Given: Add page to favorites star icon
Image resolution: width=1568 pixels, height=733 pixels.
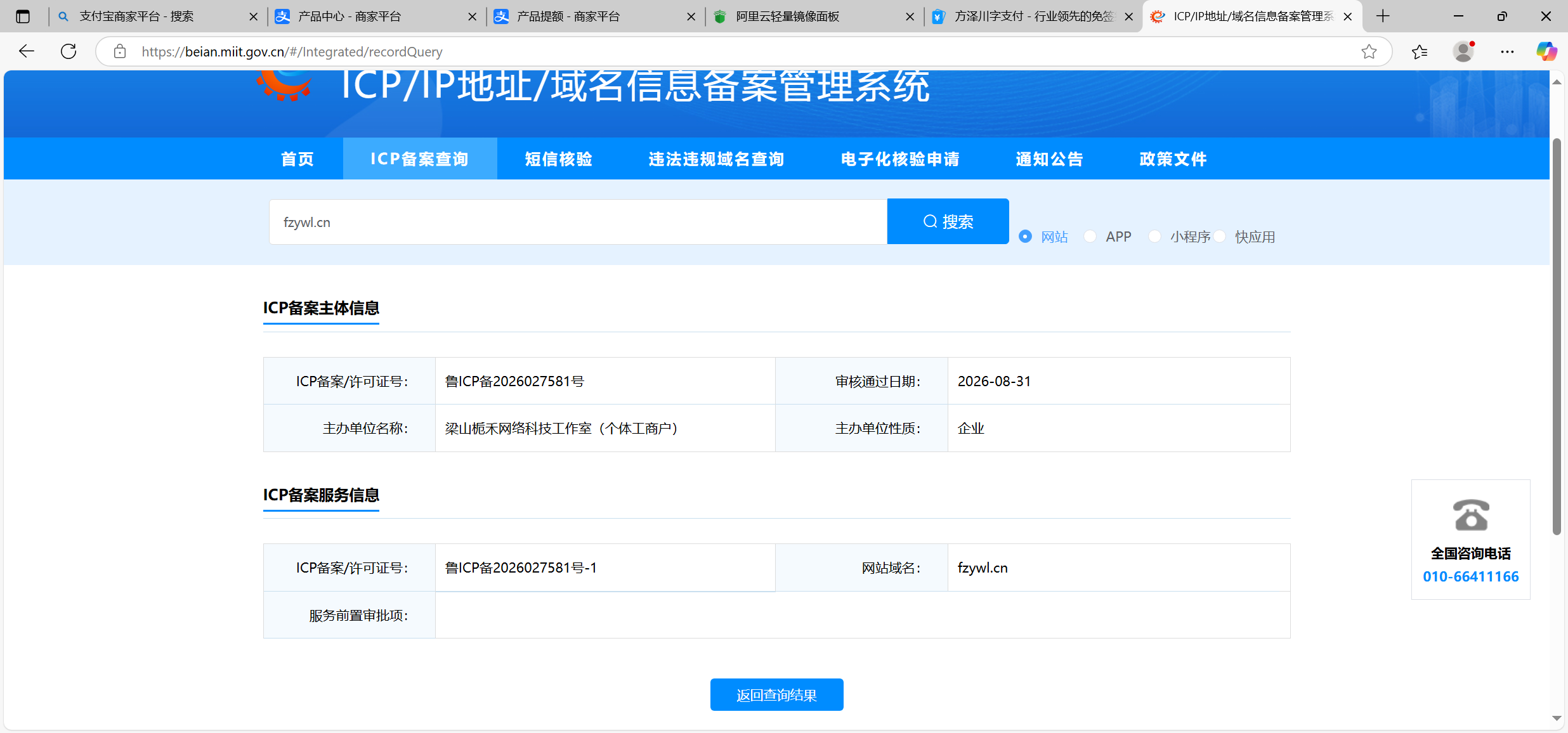Looking at the screenshot, I should tap(1369, 51).
